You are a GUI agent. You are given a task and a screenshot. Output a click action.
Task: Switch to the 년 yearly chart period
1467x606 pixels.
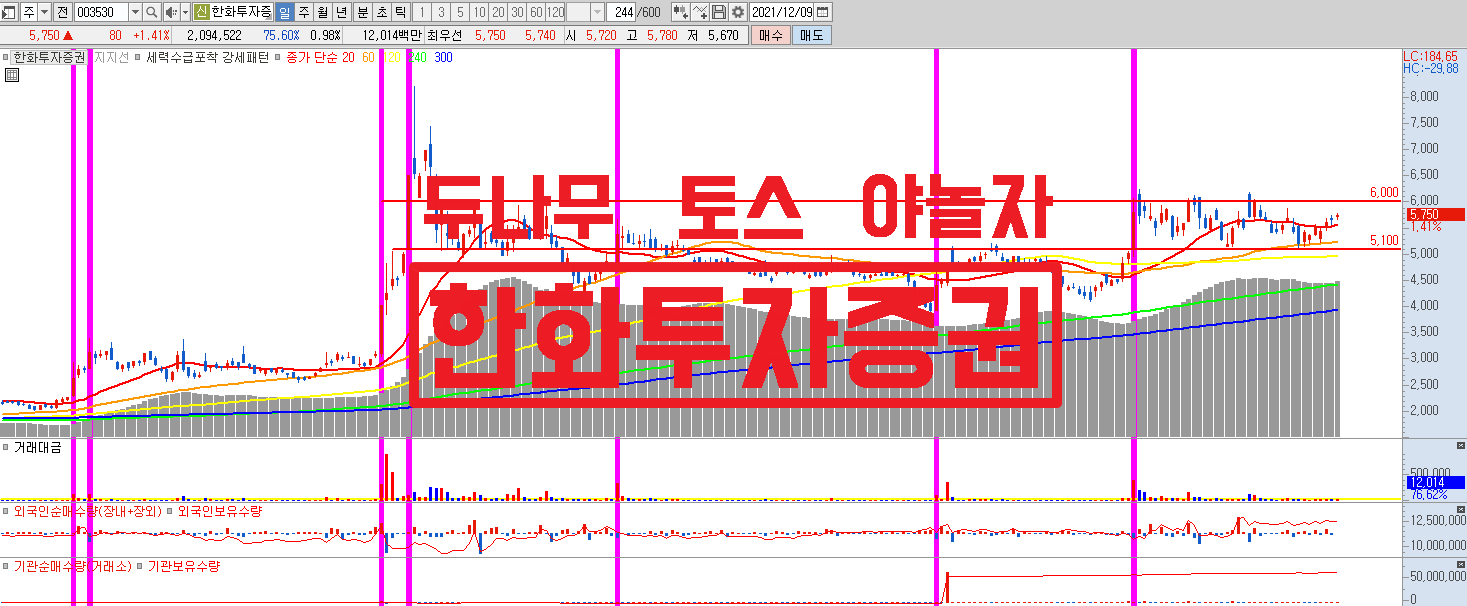tap(341, 12)
